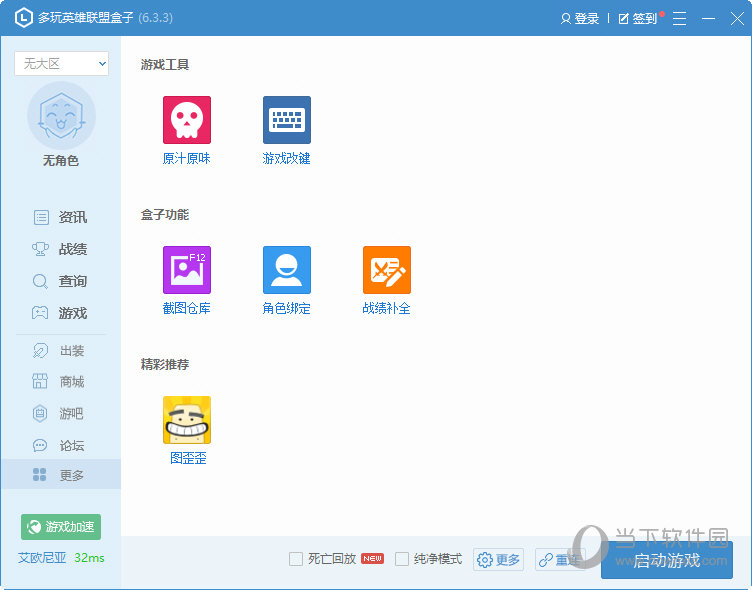Click the 签到 check-in icon
Screen dimensions: 752x590
point(623,19)
